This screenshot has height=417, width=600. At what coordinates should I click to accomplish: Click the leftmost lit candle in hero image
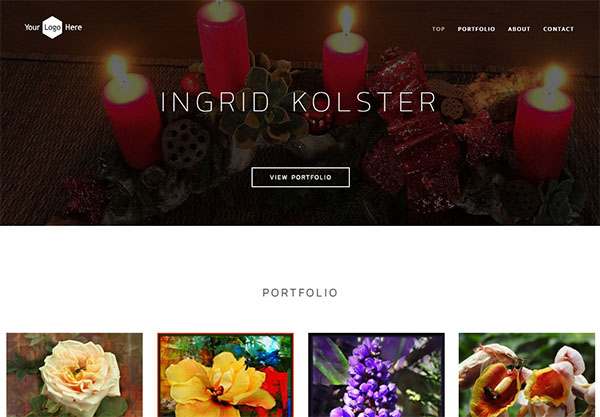click(132, 115)
